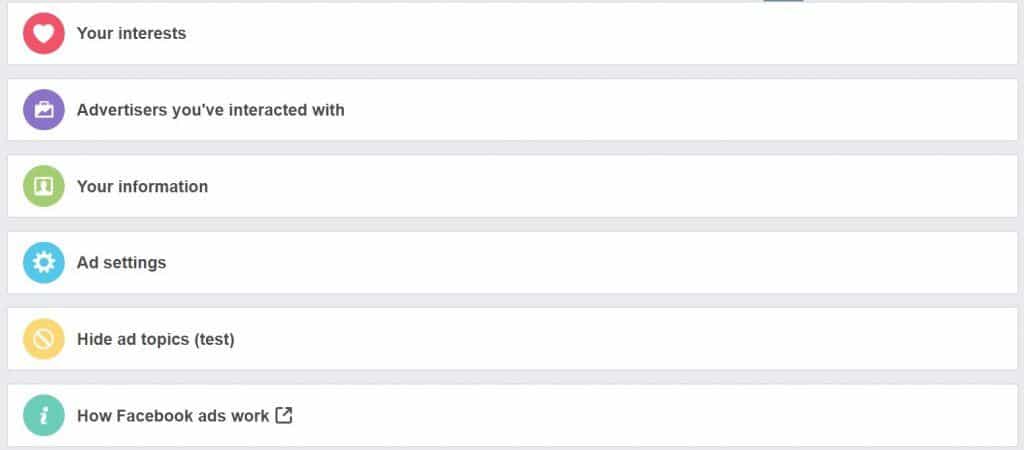This screenshot has width=1024, height=450.
Task: Click empty area of Facebook ads work row
Action: pyautogui.click(x=653, y=415)
